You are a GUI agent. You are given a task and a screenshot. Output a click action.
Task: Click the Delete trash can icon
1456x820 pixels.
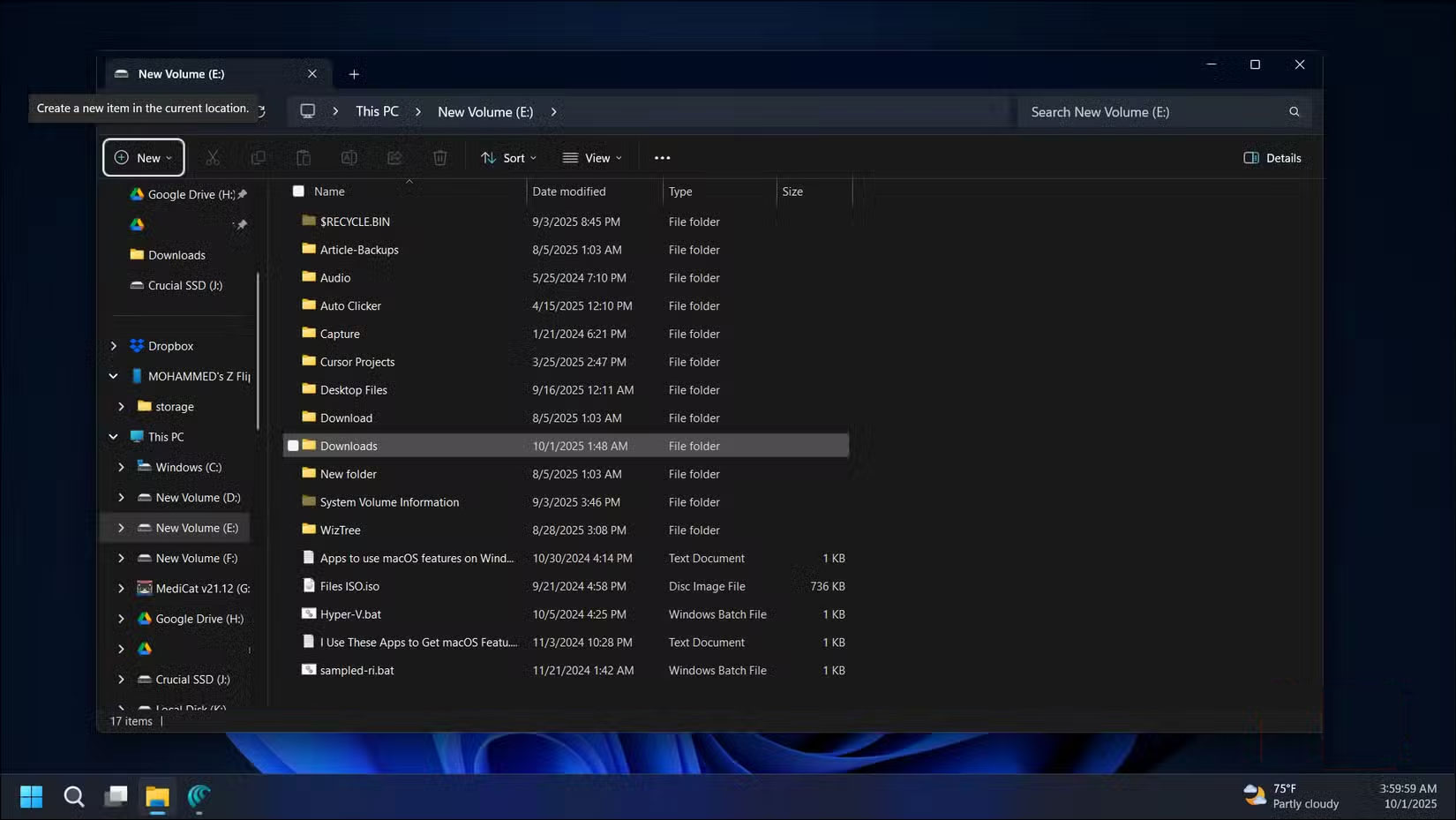click(440, 158)
